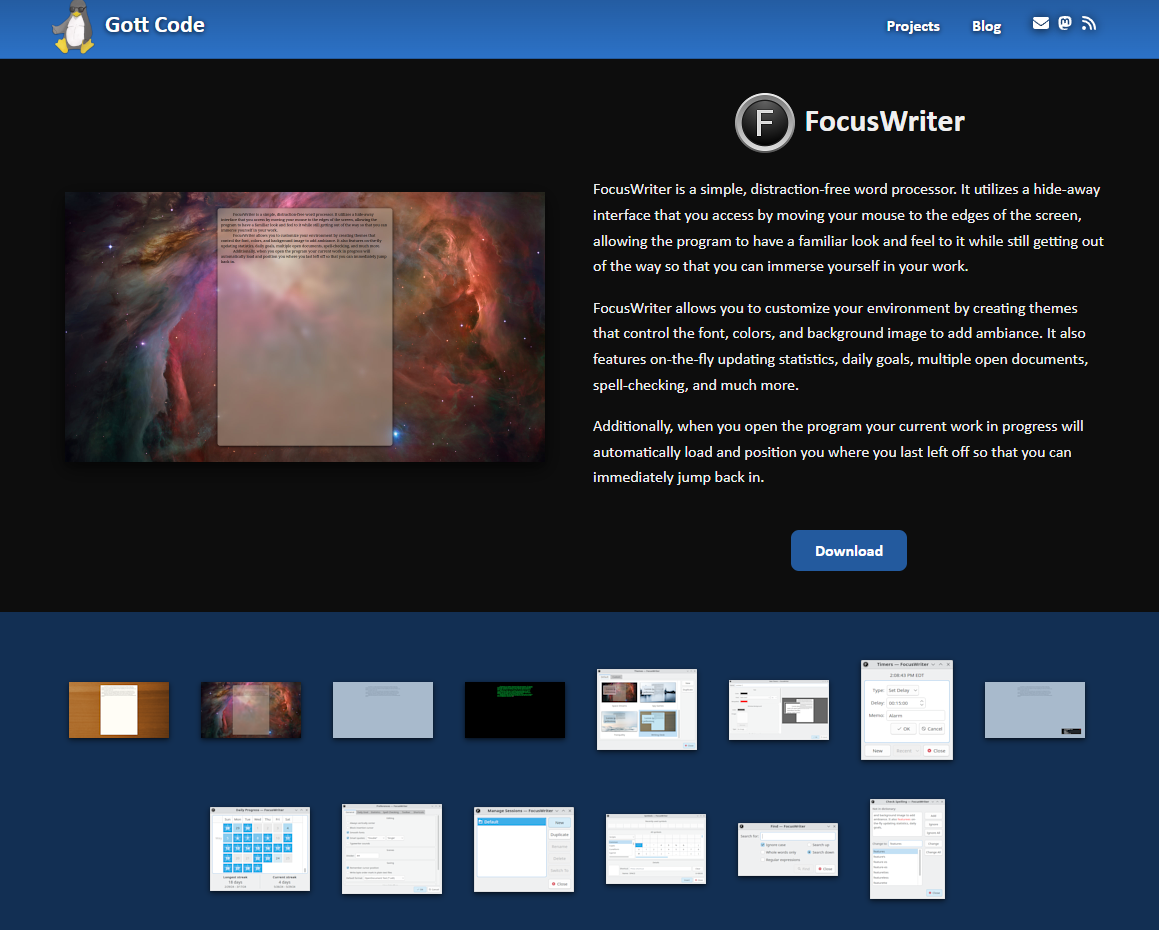Open the Manage Sessions dialog thumbnail
1159x930 pixels.
coord(524,849)
